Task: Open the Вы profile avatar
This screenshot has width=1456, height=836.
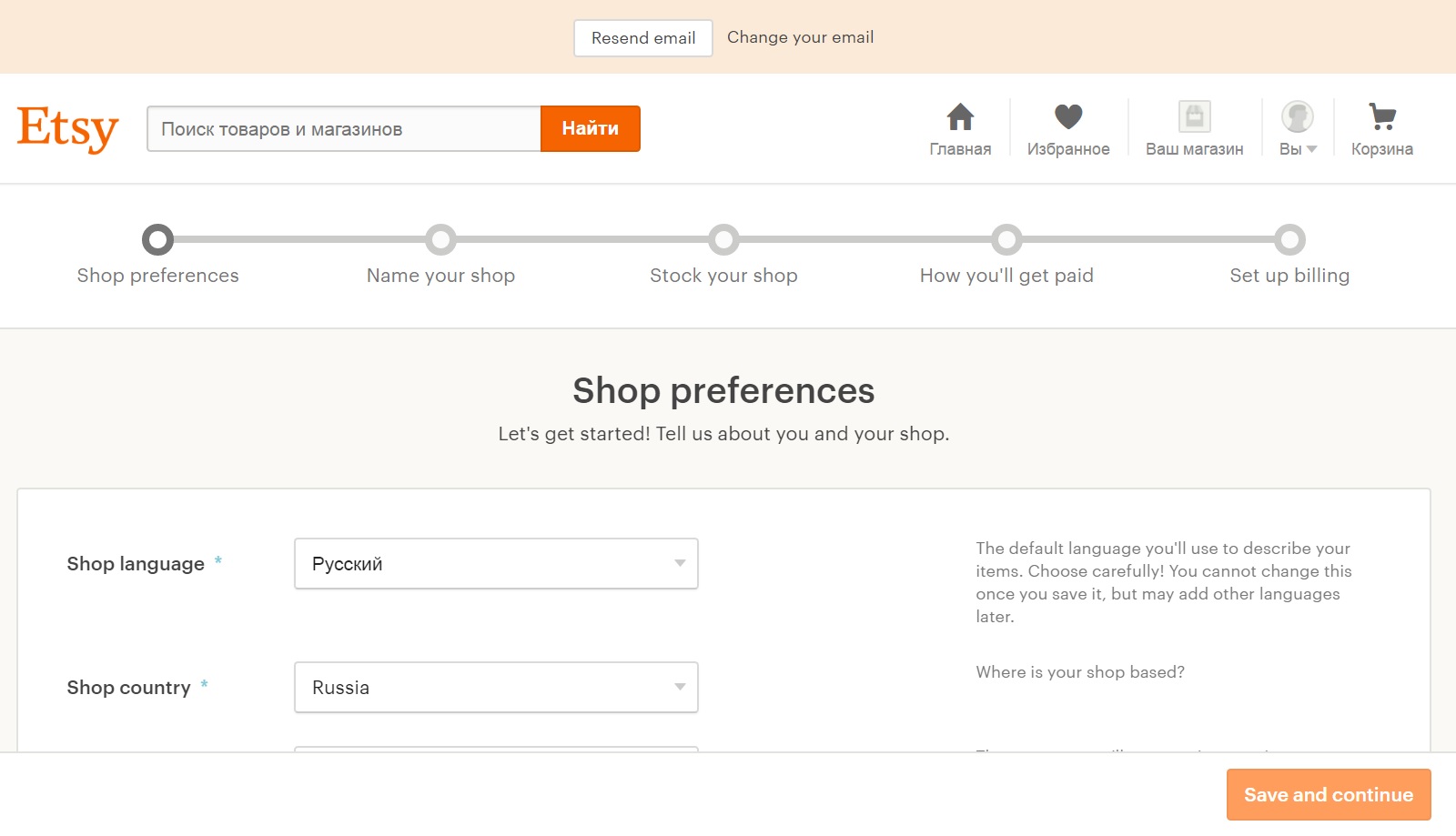Action: point(1297,116)
